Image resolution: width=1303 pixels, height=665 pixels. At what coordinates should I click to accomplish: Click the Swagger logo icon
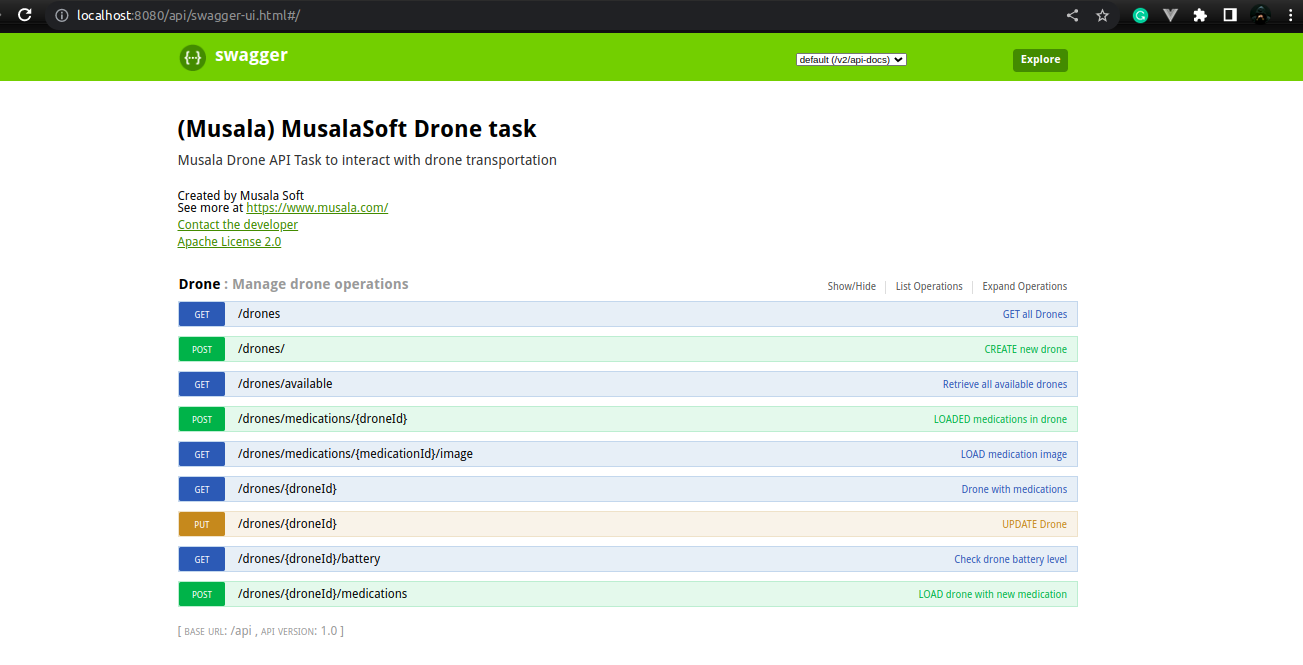click(193, 58)
